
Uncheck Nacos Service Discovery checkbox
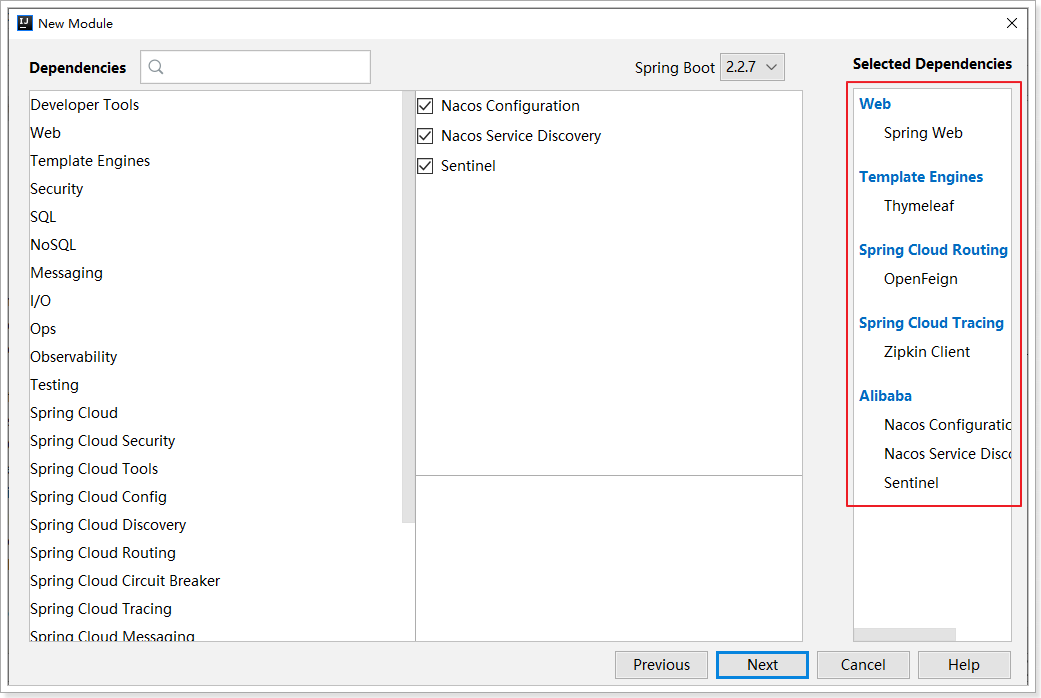(x=425, y=135)
